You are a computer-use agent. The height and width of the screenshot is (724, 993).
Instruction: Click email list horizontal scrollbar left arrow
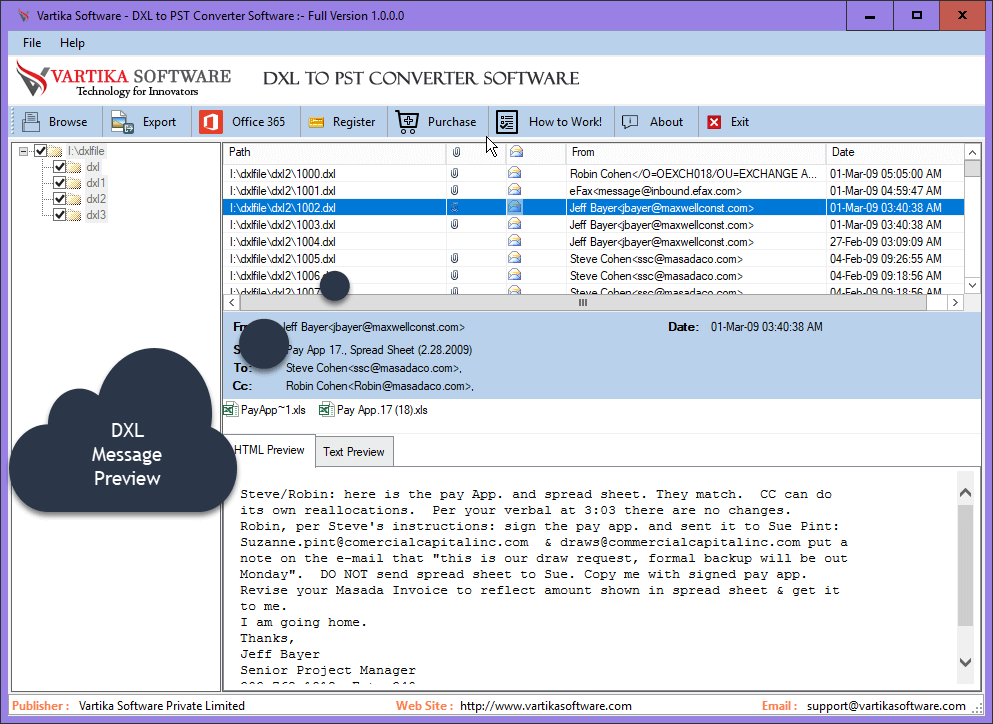click(x=232, y=303)
